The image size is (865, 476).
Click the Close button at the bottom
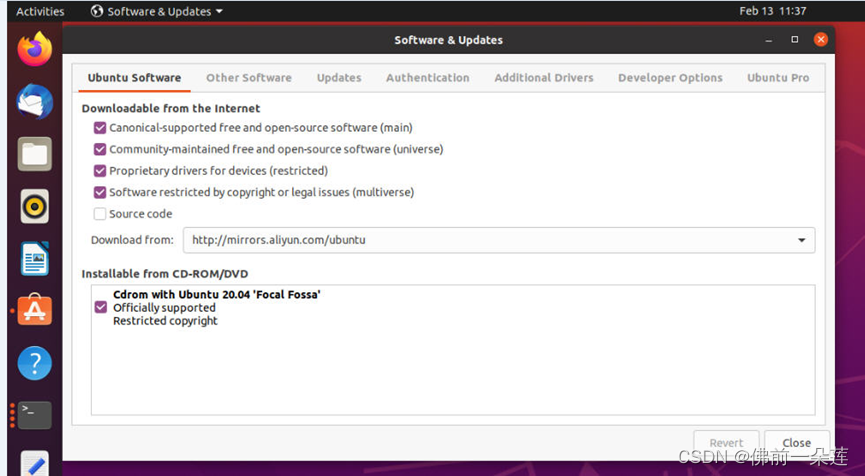(797, 443)
